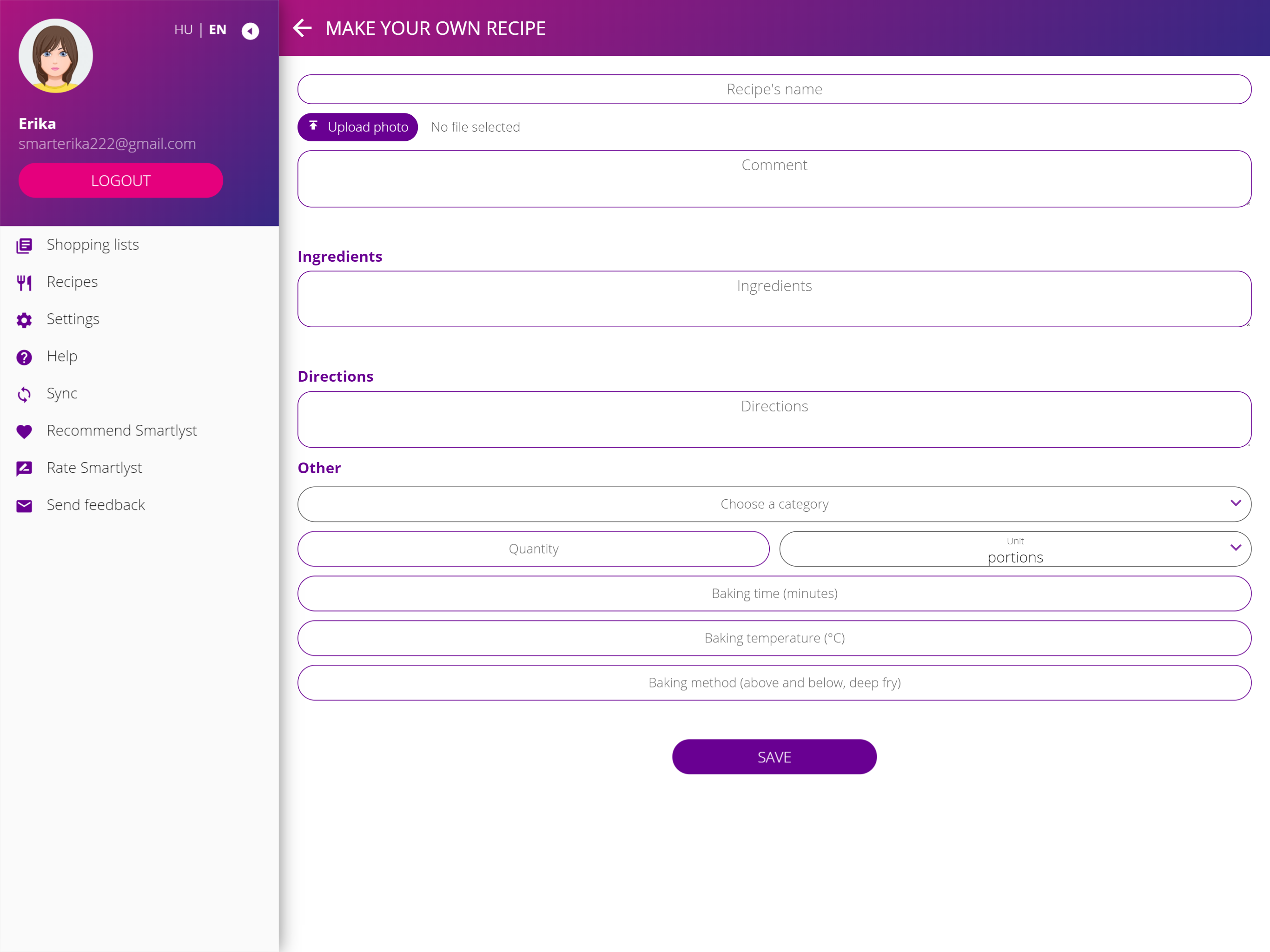Click the Help question mark icon
The height and width of the screenshot is (952, 1270).
pos(24,357)
